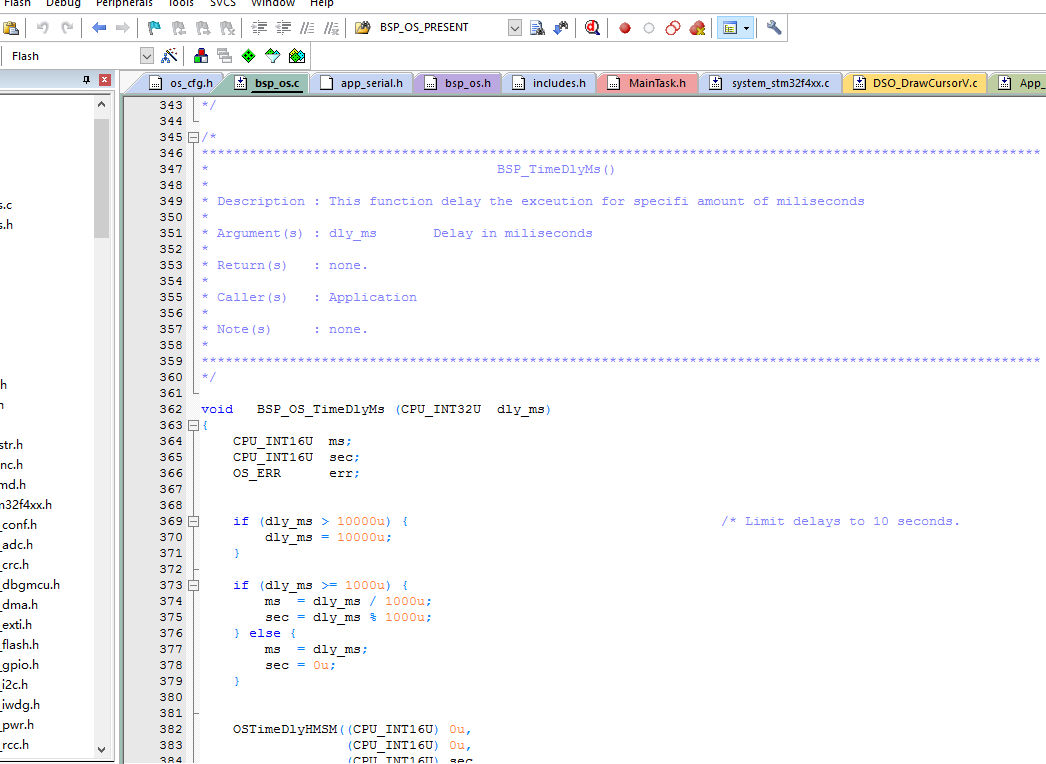Switch to os_cfg.h tab
The image size is (1046, 764).
pos(181,83)
